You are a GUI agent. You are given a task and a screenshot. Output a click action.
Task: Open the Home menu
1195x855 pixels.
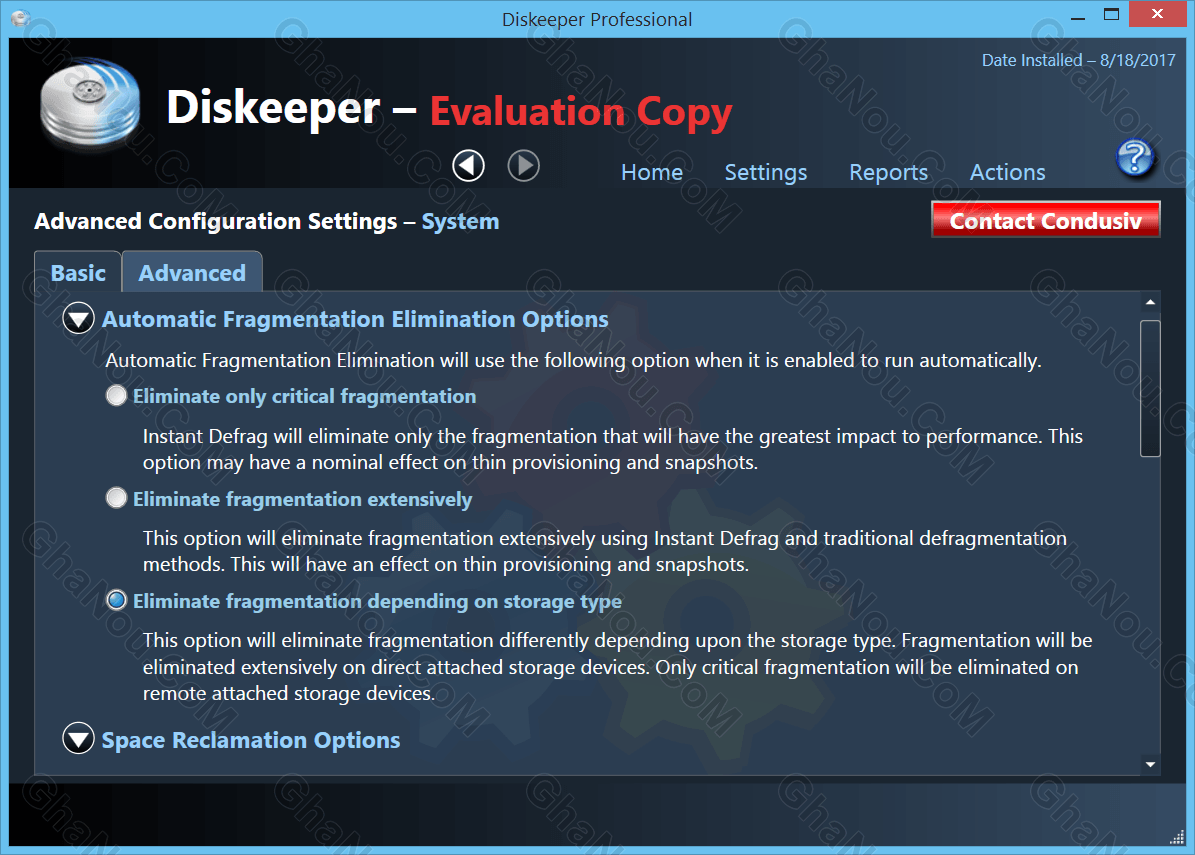(x=652, y=172)
